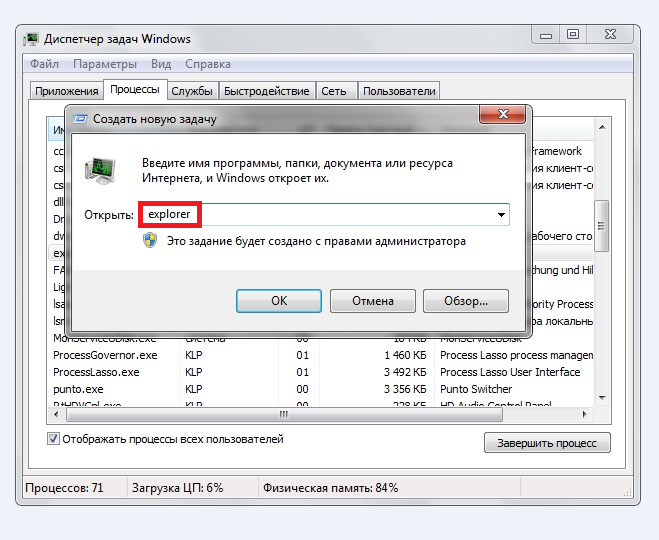Image resolution: width=659 pixels, height=540 pixels.
Task: Click the Open text field containing explorer
Action: coord(324,215)
